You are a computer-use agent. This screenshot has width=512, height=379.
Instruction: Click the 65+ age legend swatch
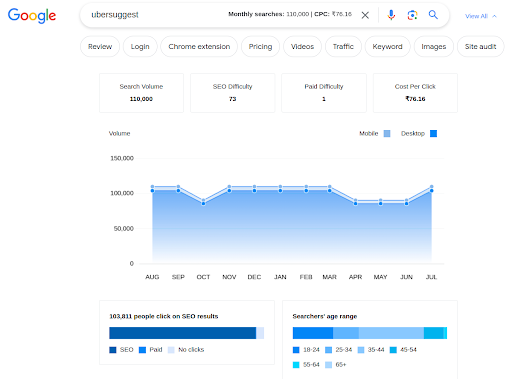coord(328,365)
